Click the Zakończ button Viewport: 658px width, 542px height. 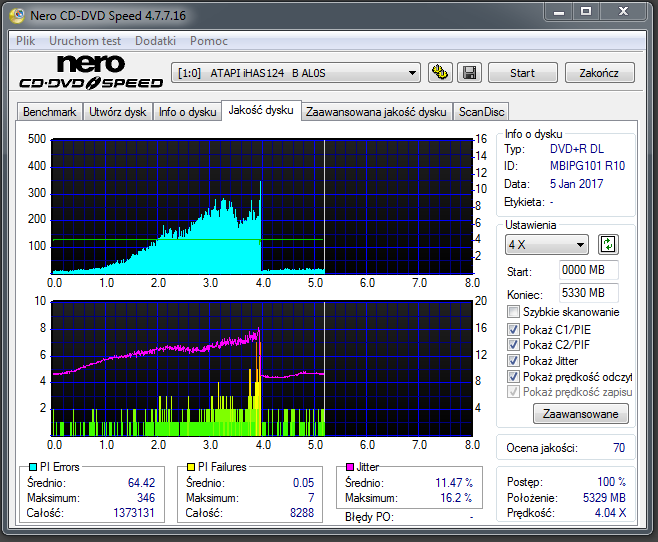click(599, 73)
